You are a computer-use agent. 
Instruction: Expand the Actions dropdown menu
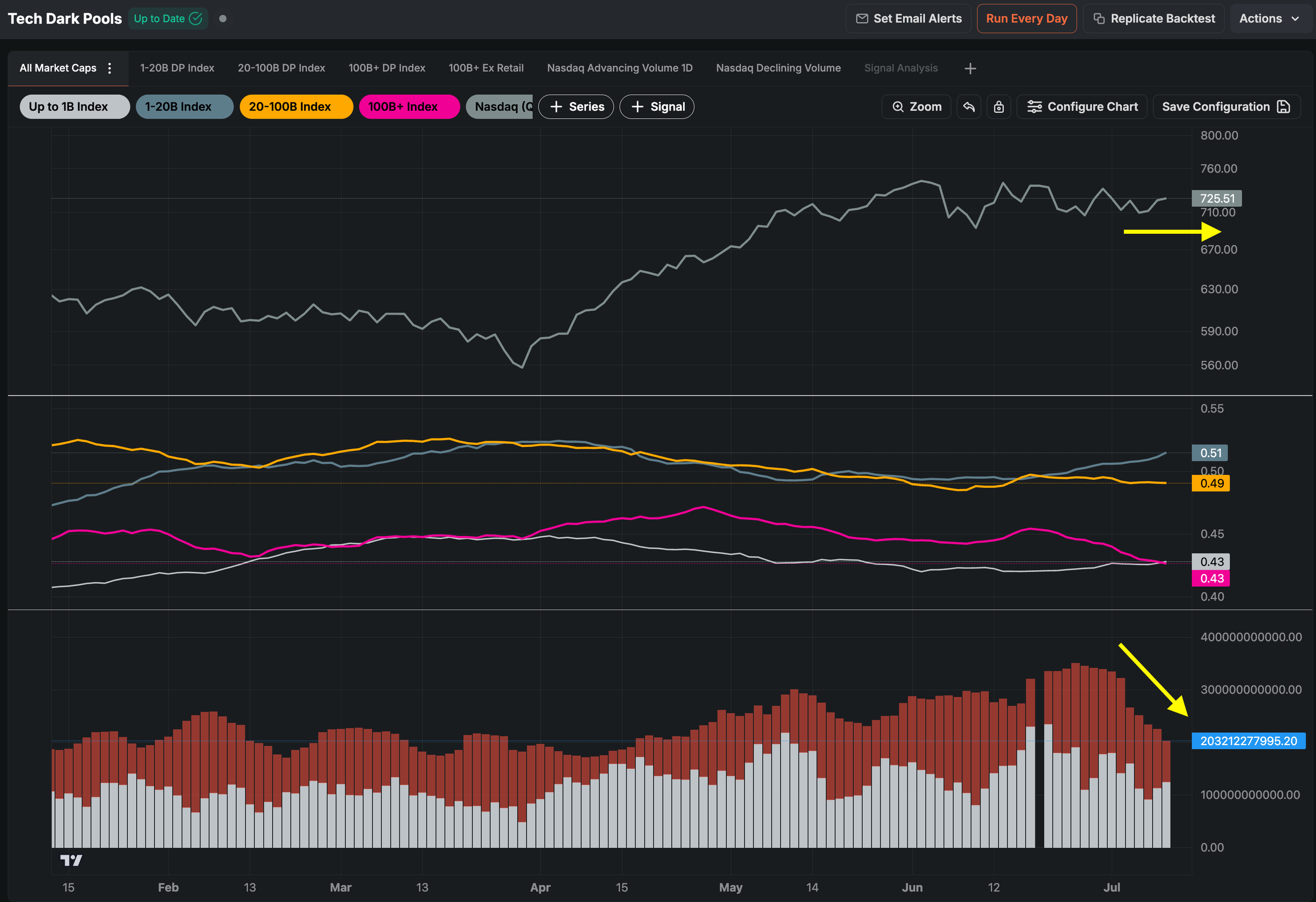[x=1269, y=19]
